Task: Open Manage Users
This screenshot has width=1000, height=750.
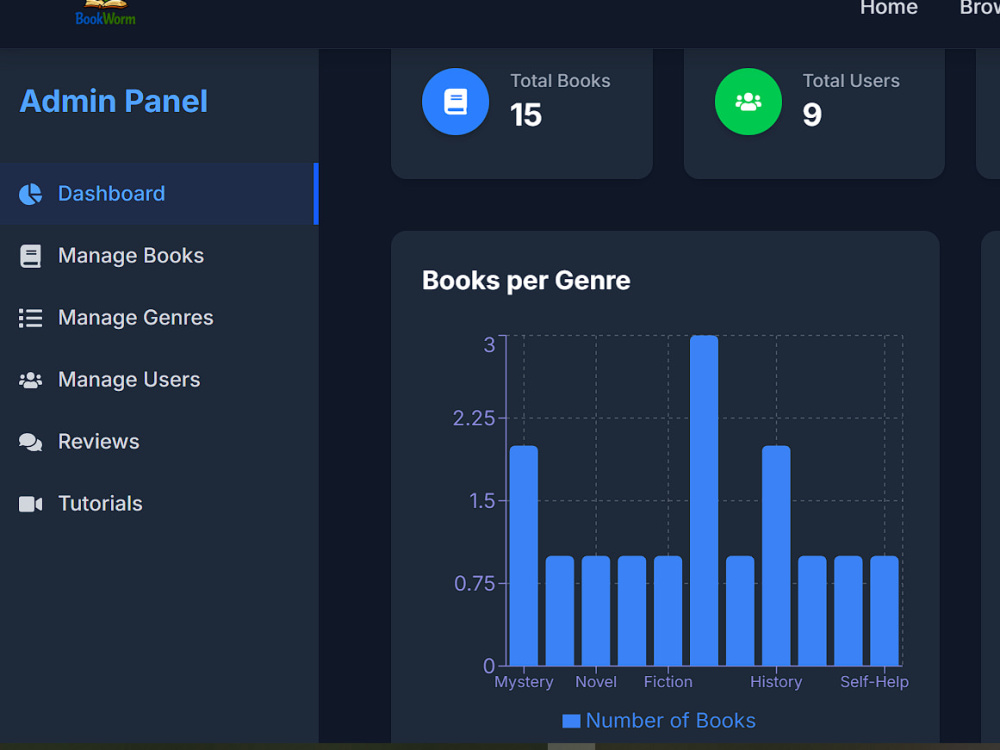Action: click(159, 379)
